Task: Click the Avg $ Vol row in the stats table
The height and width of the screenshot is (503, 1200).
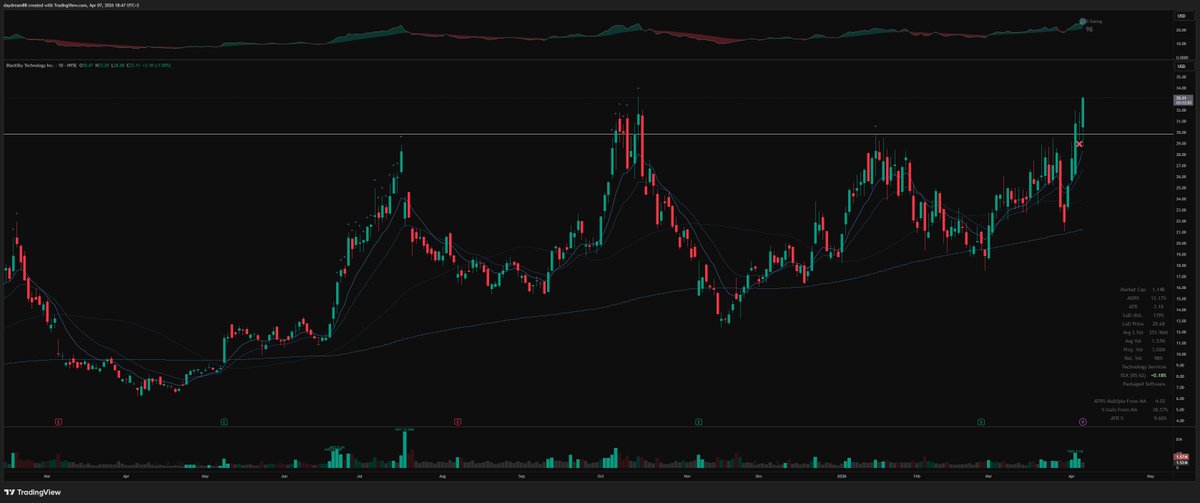Action: pos(1146,332)
